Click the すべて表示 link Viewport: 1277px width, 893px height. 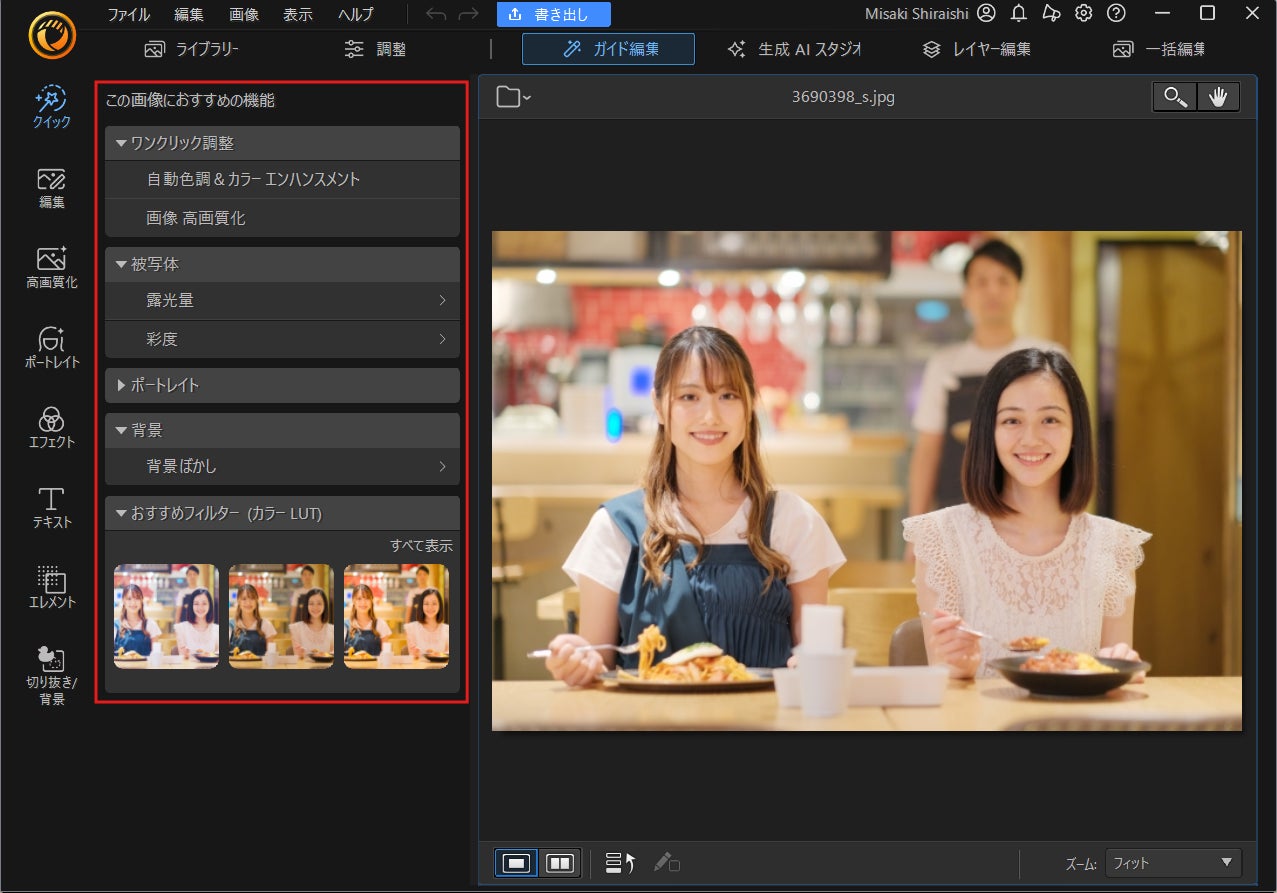pyautogui.click(x=421, y=546)
